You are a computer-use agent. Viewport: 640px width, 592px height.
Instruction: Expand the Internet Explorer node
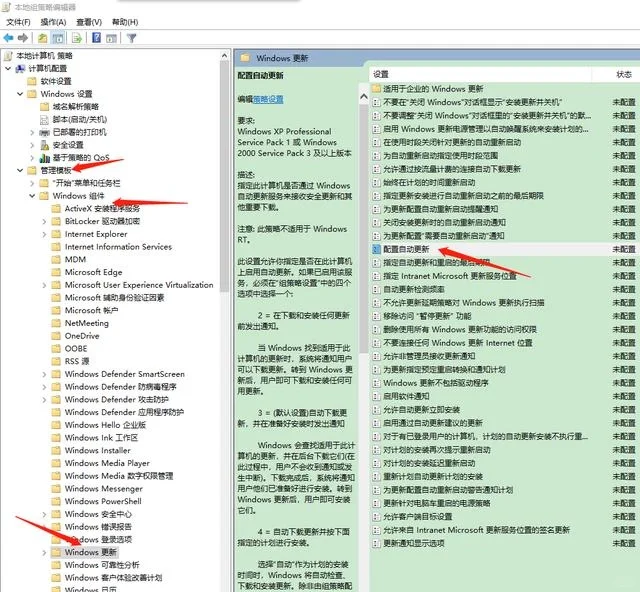(x=44, y=234)
